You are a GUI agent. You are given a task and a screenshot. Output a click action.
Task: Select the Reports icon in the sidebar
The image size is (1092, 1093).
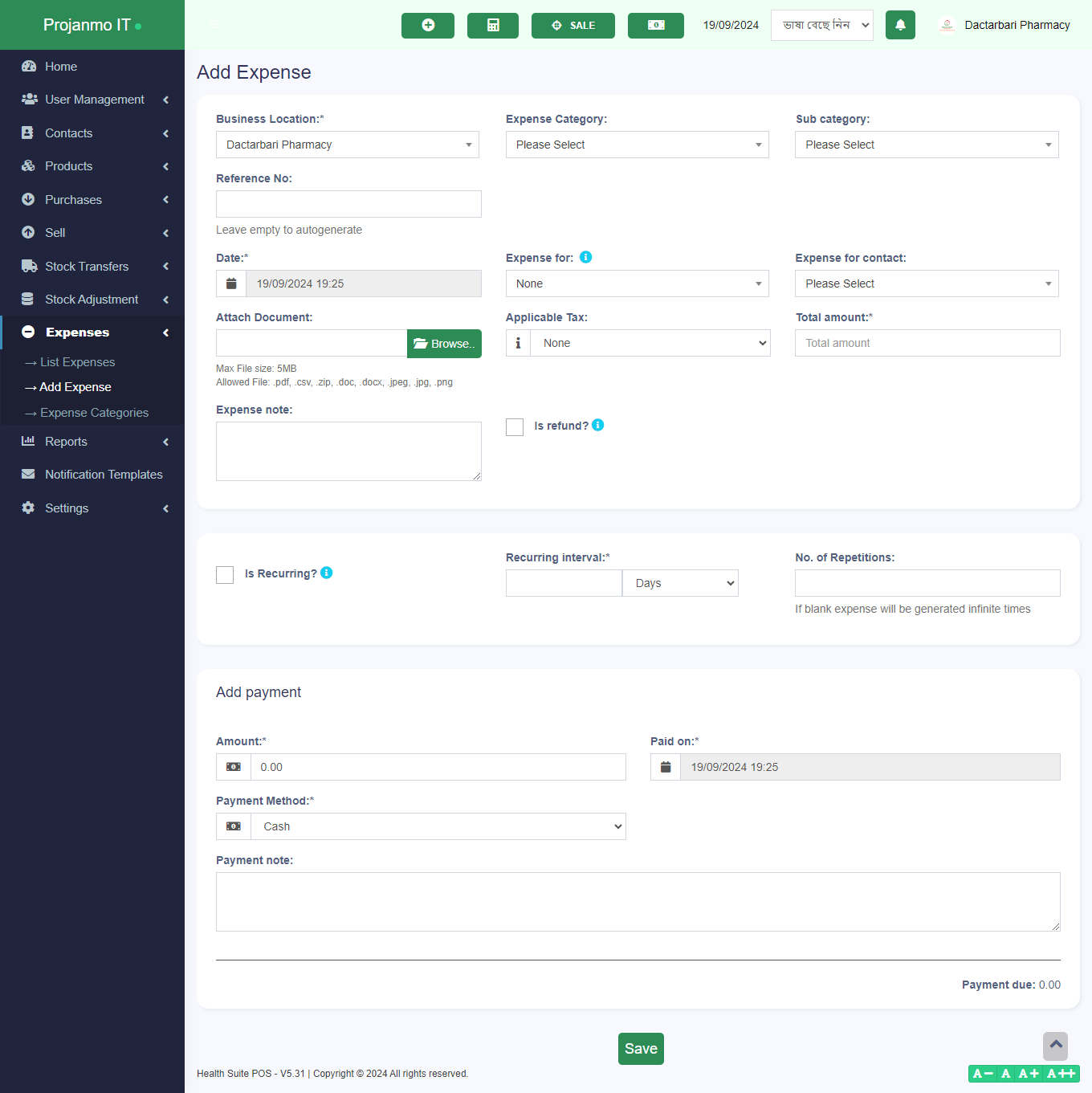pos(28,441)
